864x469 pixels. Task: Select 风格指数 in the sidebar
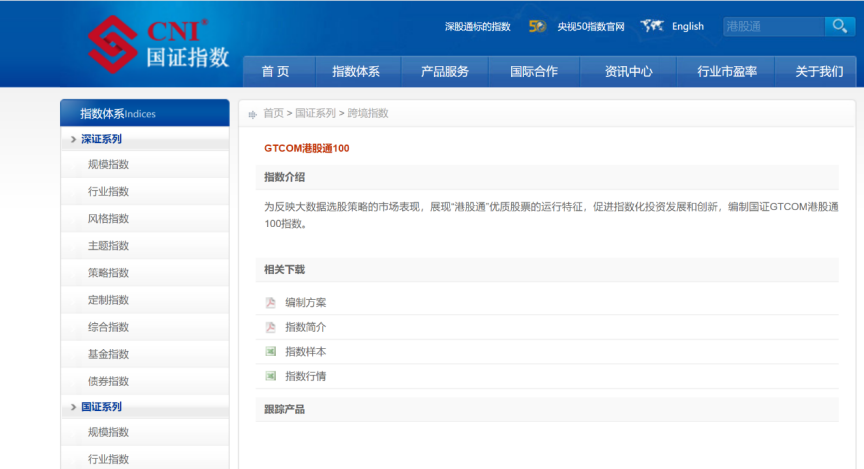[108, 219]
